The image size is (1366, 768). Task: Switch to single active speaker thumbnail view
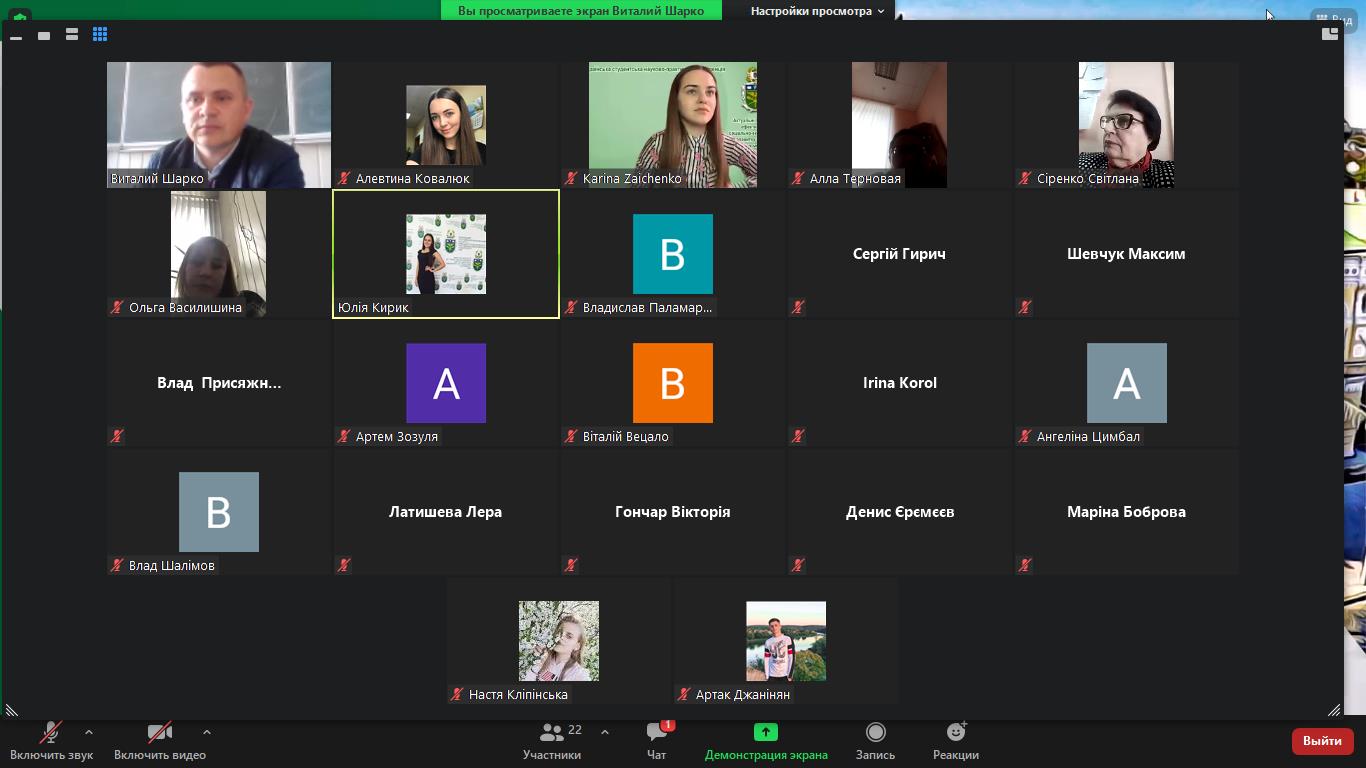[44, 35]
